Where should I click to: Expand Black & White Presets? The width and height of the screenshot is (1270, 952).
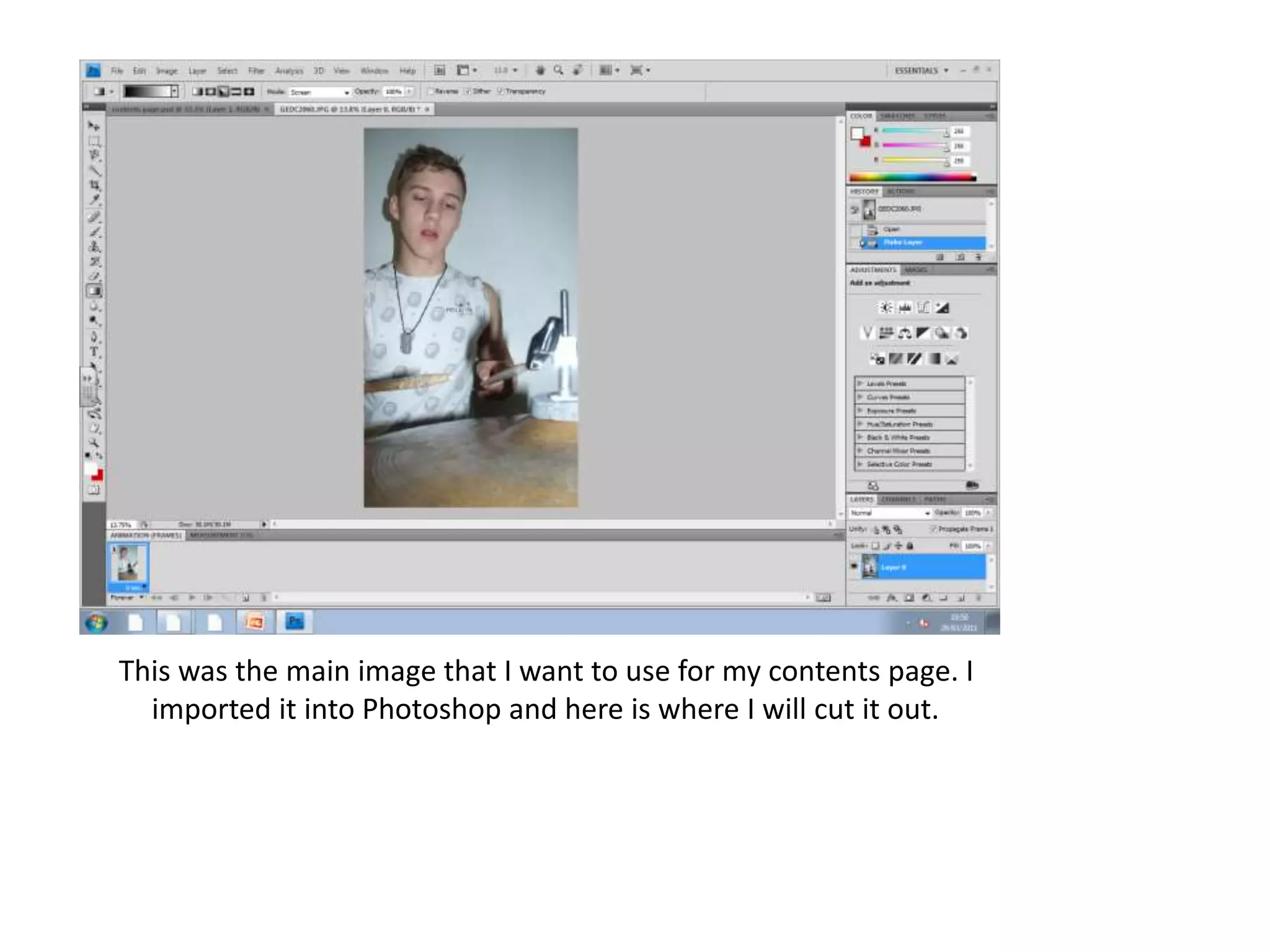coord(860,438)
